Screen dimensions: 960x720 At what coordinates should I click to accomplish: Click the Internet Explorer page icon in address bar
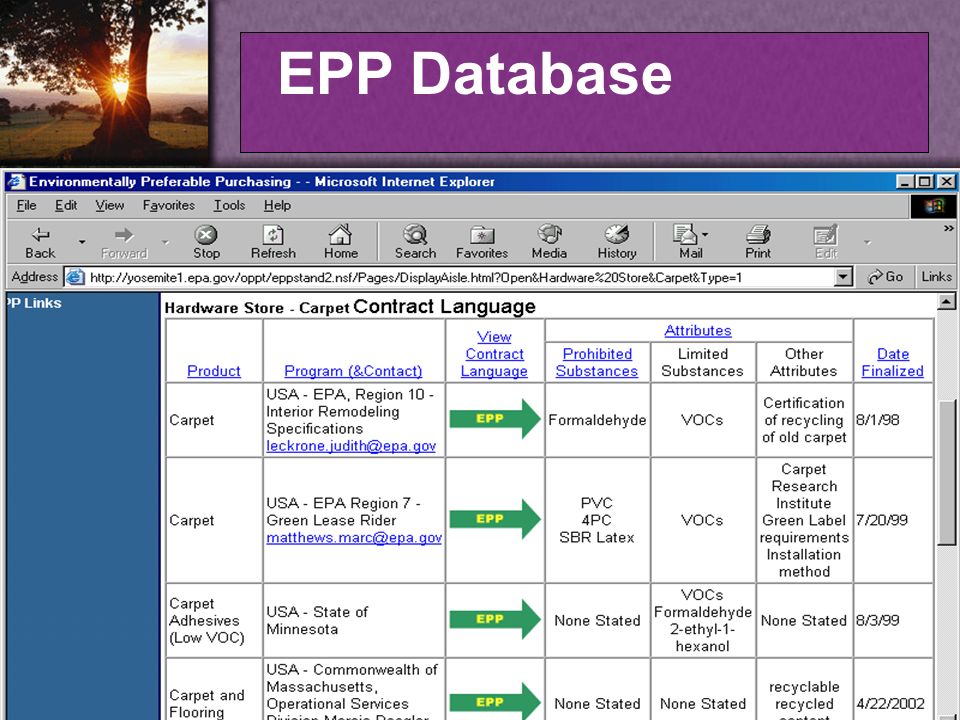pyautogui.click(x=75, y=277)
